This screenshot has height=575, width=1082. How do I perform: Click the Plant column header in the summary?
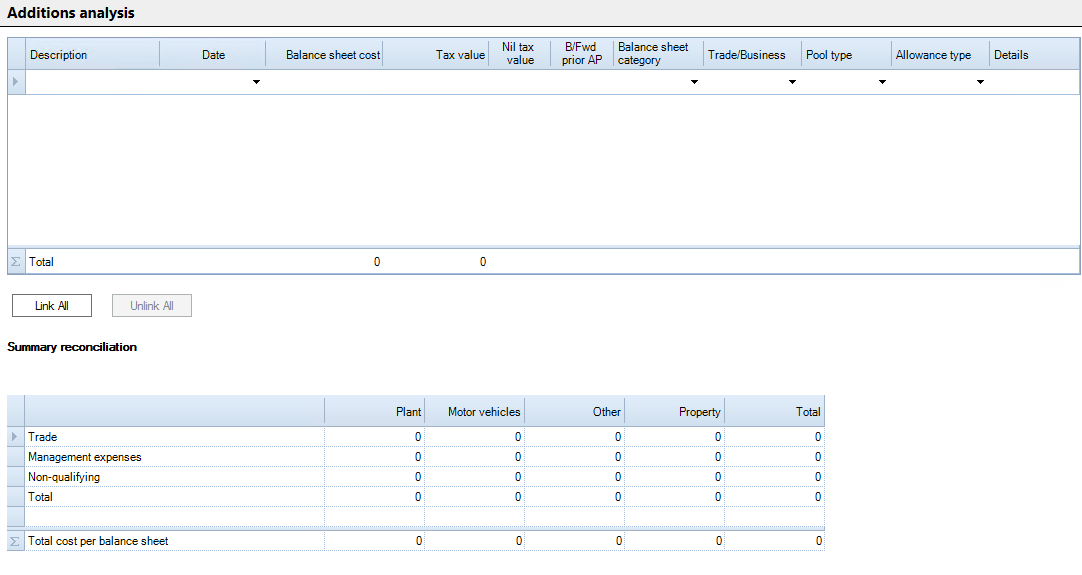pos(375,411)
